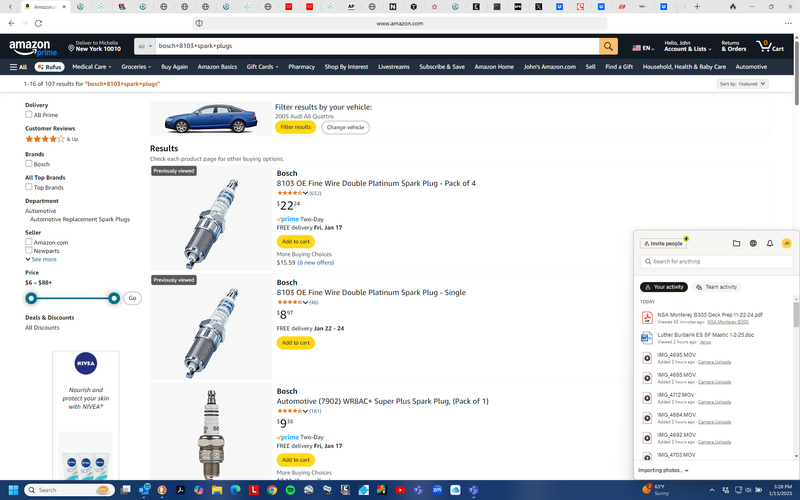Click the Dropbox activity list scrollbar

pyautogui.click(x=796, y=315)
